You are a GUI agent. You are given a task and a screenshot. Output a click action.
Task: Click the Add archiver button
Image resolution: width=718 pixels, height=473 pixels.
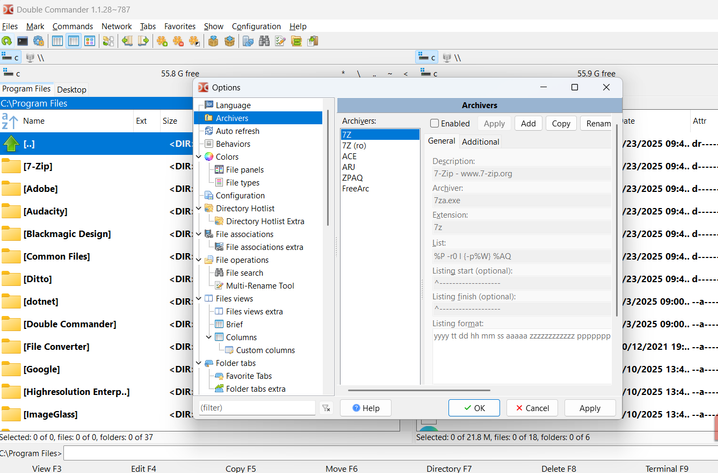tap(527, 124)
